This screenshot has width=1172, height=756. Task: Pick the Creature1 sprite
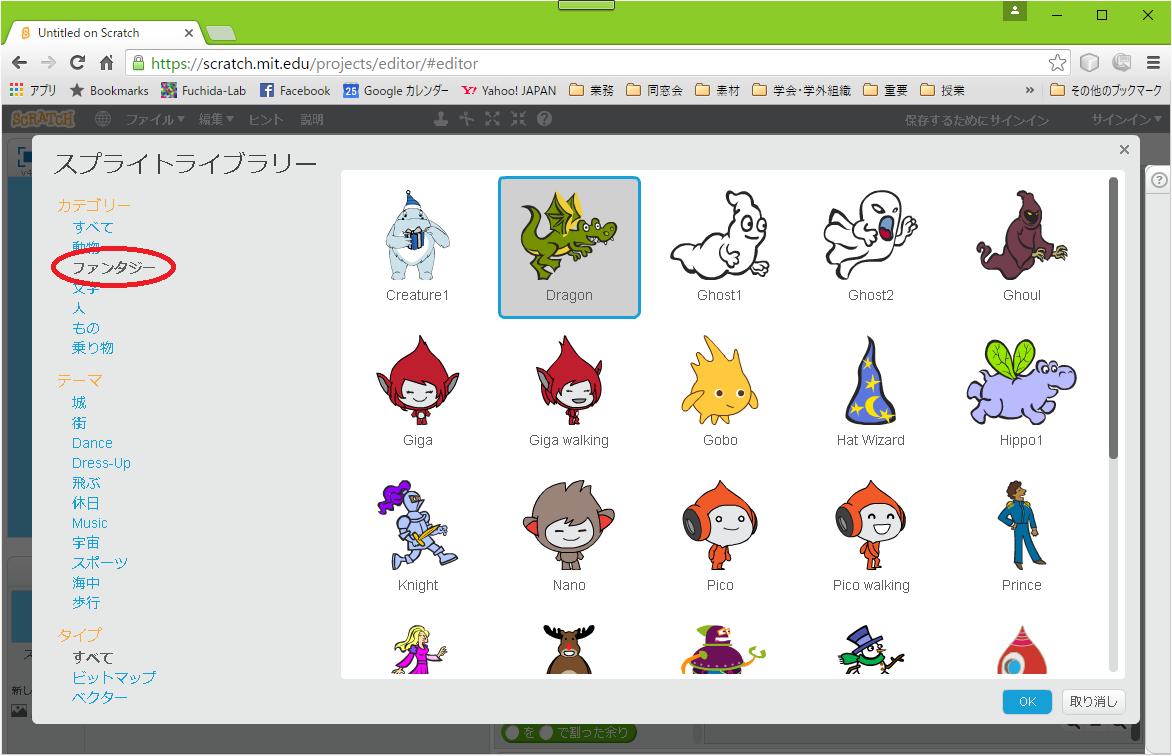point(418,237)
